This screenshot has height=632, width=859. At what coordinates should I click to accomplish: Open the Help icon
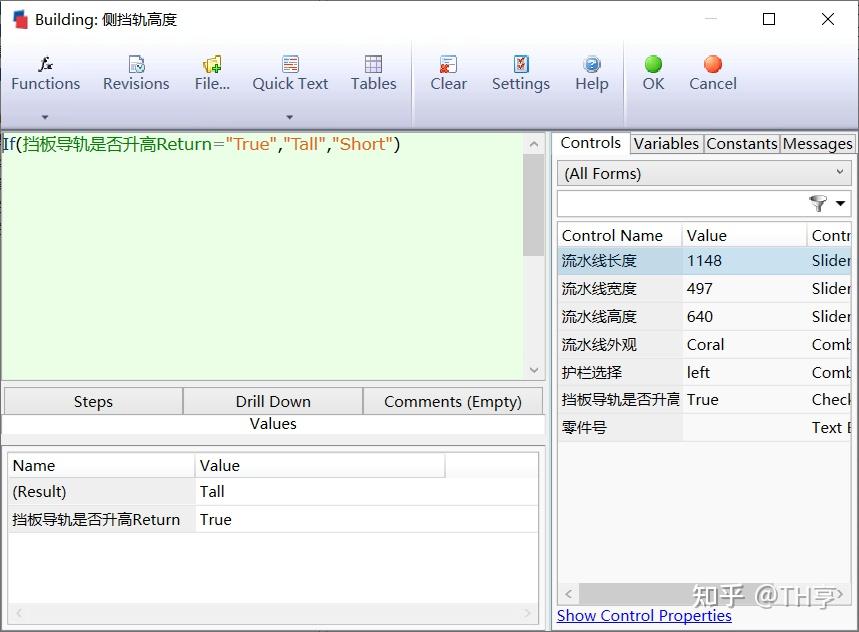(591, 72)
